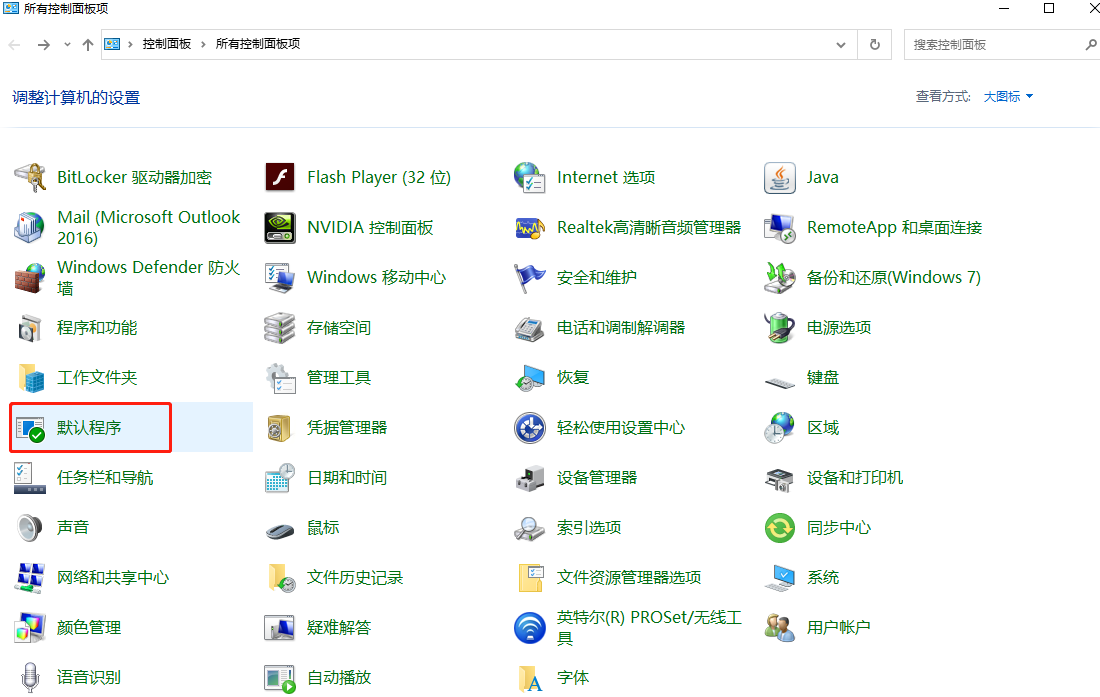Open 凭据管理器 safe icon
The height and width of the screenshot is (697, 1100).
(x=280, y=428)
